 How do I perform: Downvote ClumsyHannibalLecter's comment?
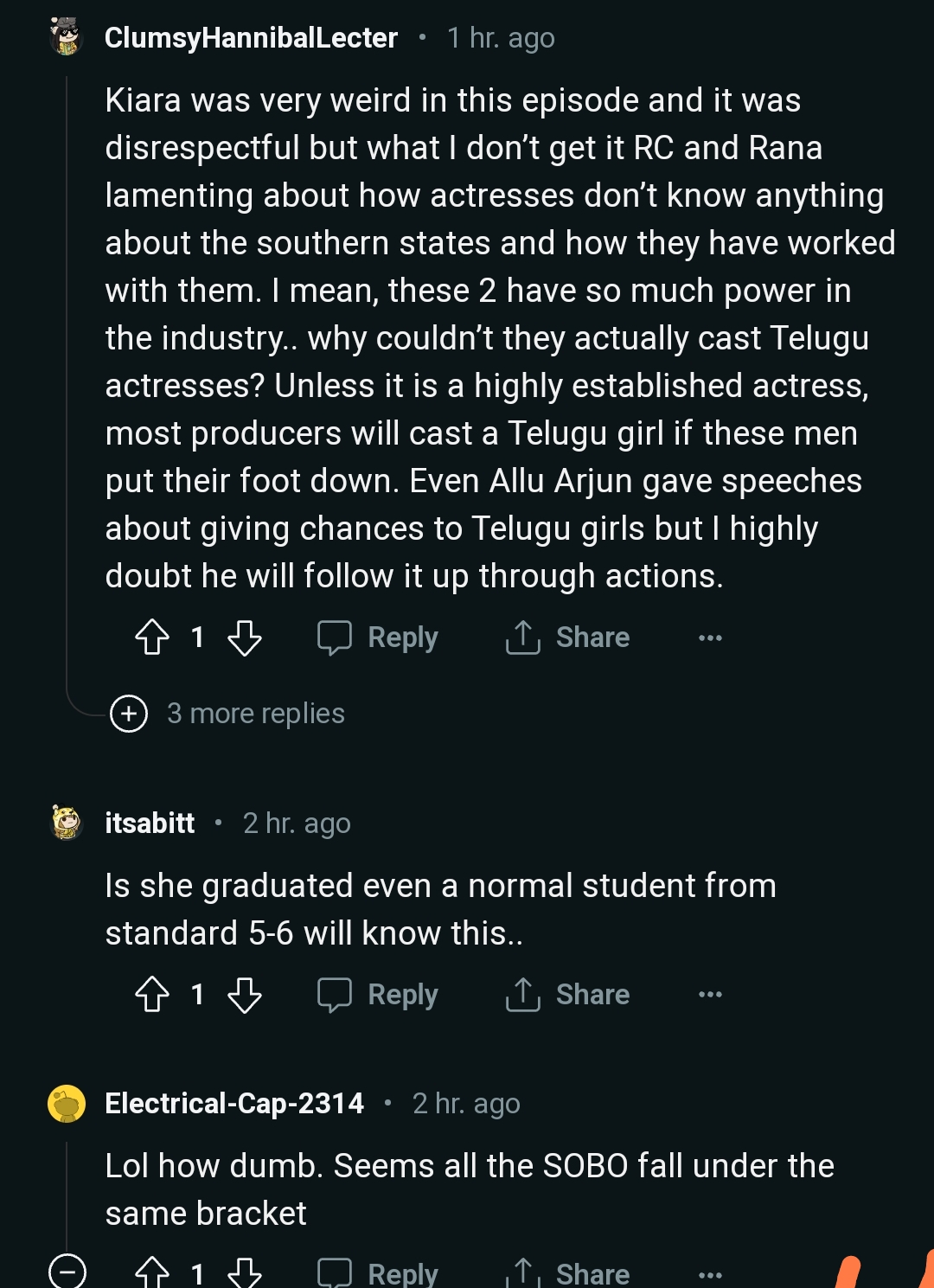[x=245, y=638]
